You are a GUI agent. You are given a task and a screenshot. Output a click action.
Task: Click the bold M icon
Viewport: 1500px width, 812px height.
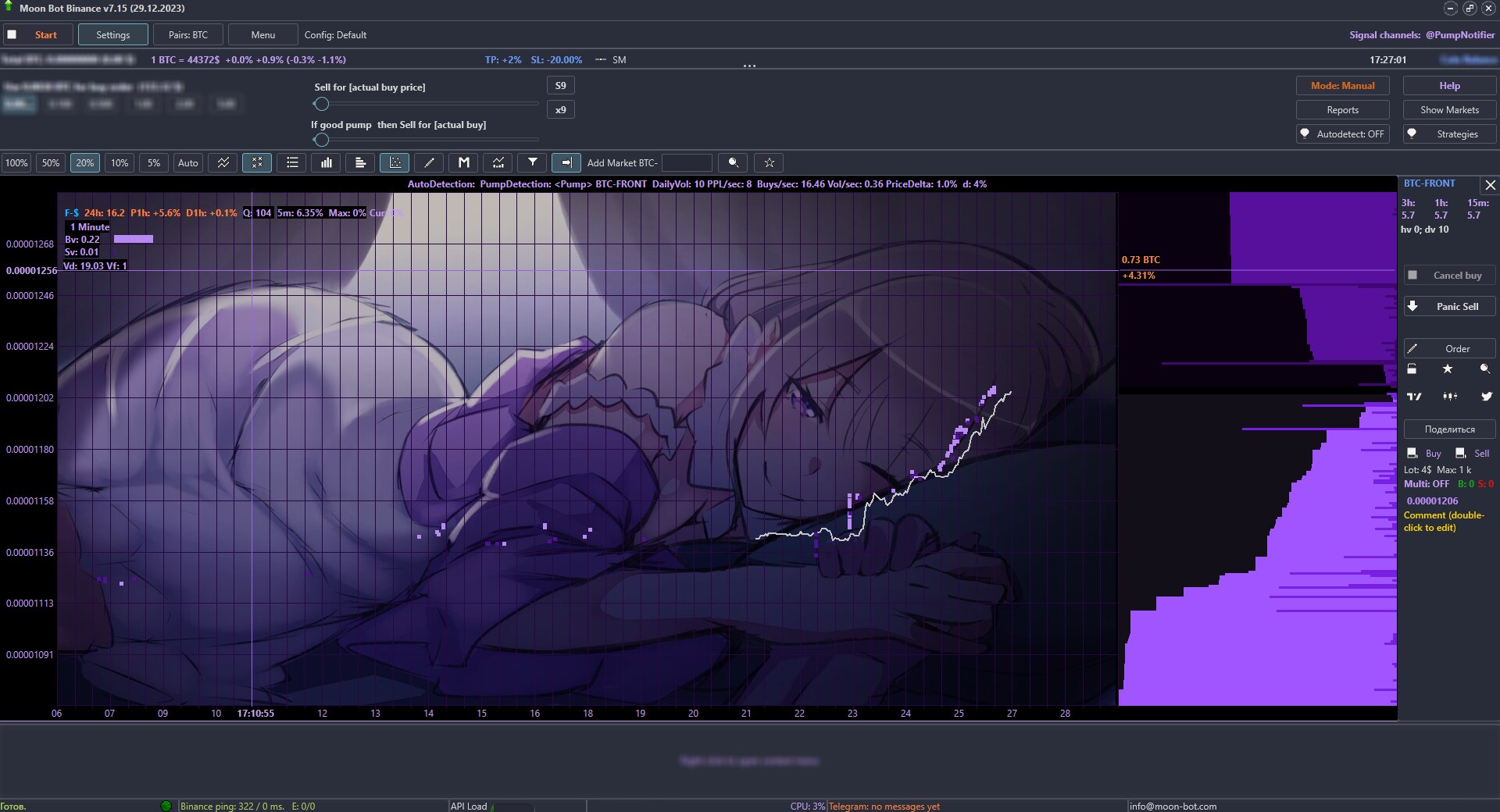pyautogui.click(x=463, y=162)
